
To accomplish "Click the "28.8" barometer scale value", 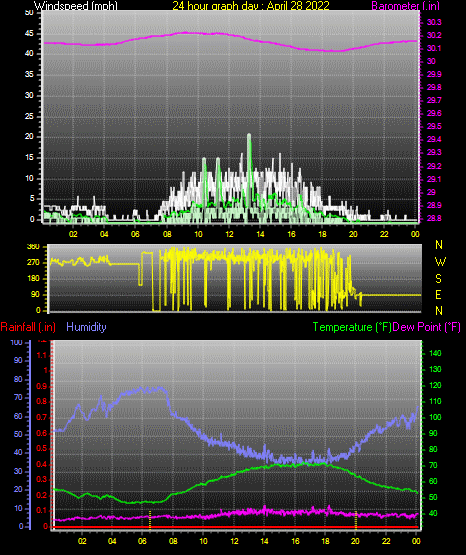I will click(x=434, y=218).
